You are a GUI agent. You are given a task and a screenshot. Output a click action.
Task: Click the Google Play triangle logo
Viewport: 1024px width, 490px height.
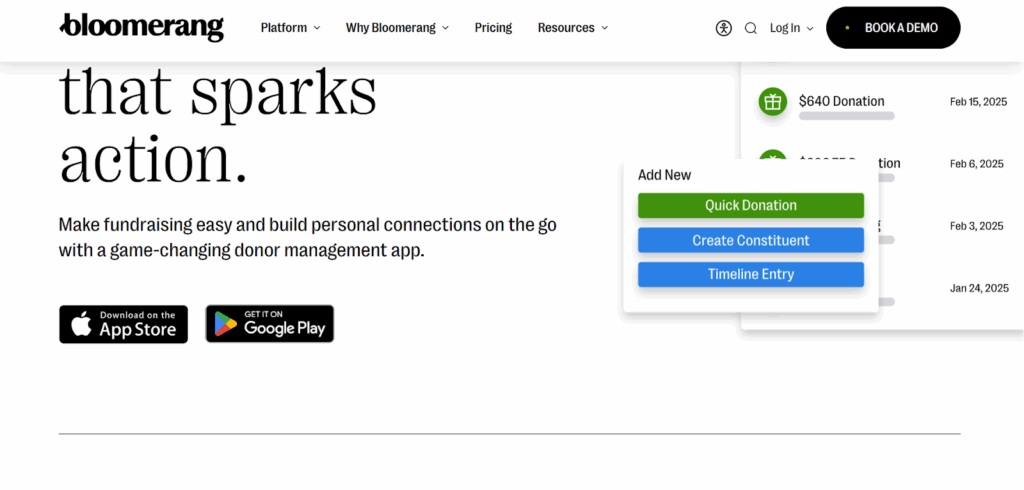[x=226, y=324]
